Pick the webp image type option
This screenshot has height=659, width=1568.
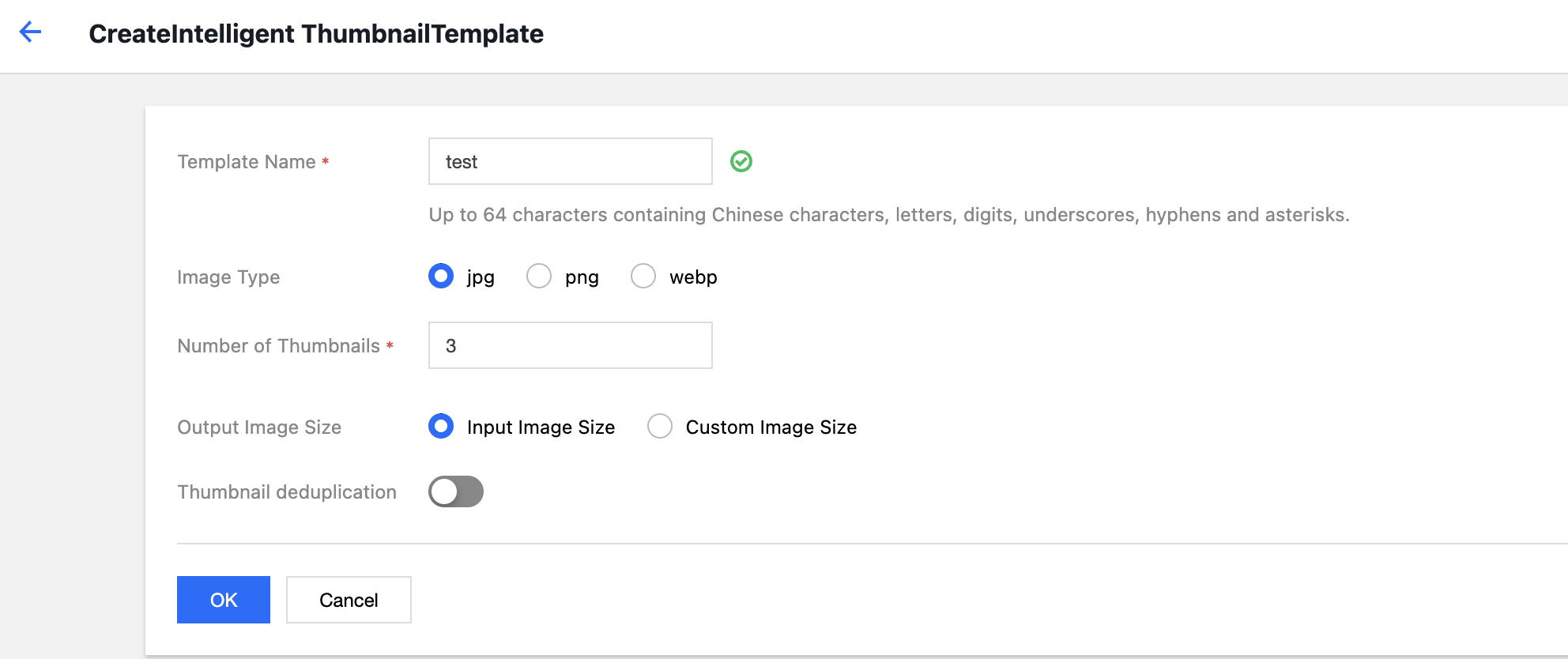click(x=643, y=276)
